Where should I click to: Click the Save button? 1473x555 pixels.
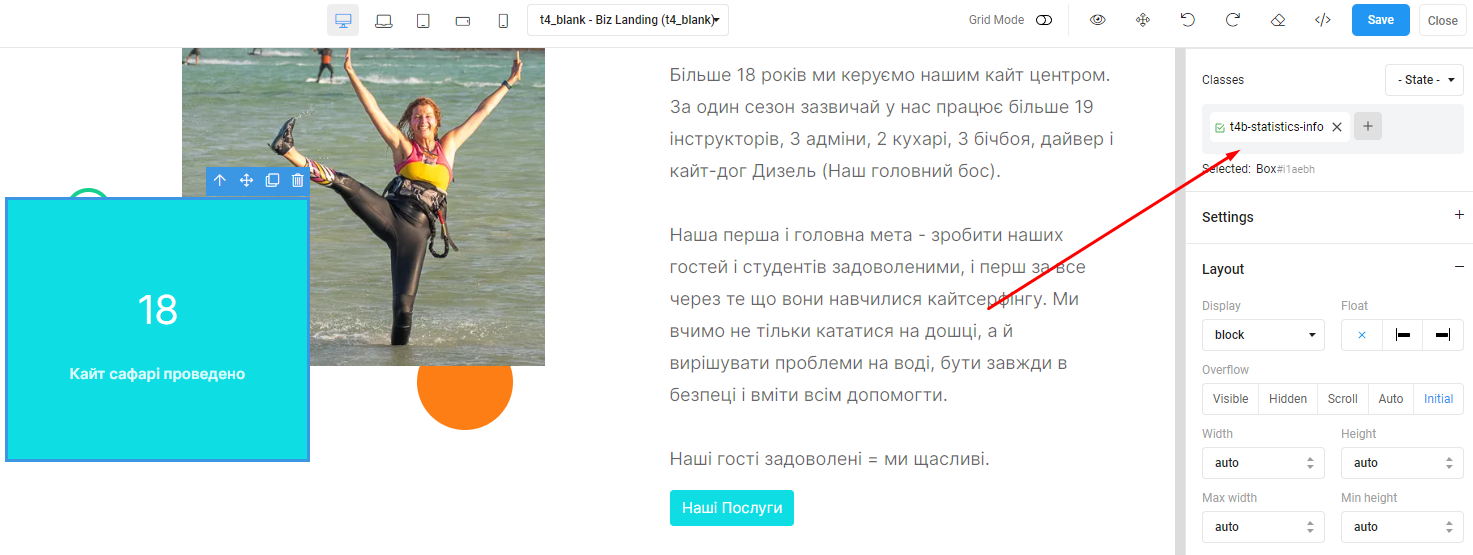tap(1381, 20)
